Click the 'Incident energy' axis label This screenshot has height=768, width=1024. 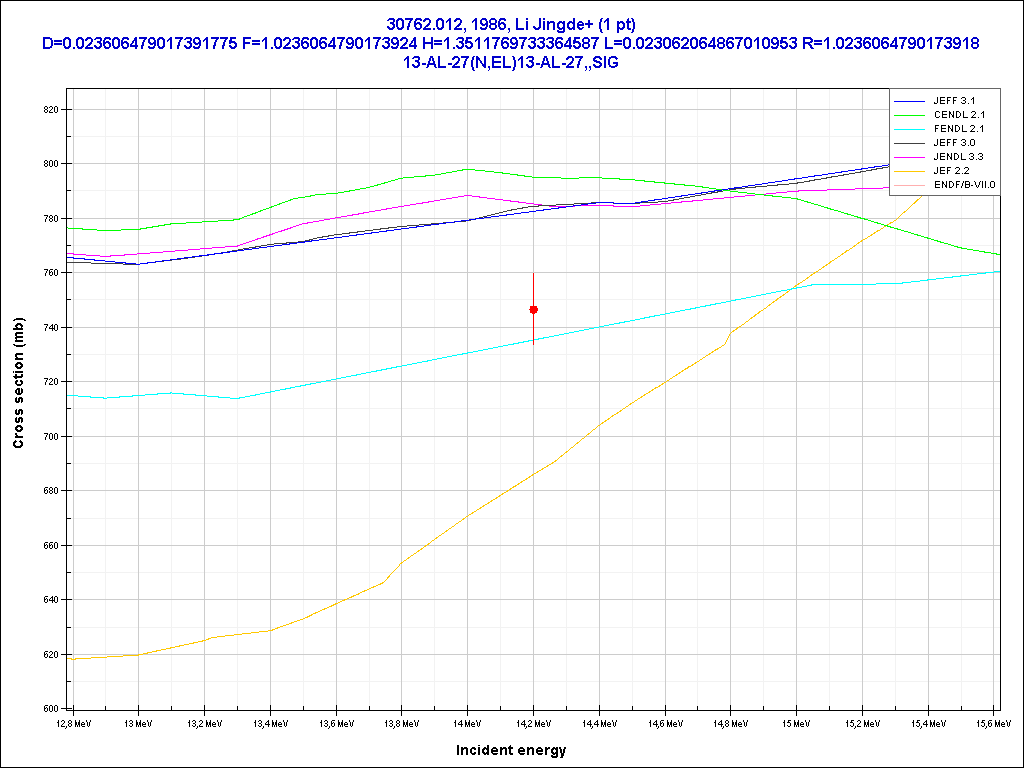tap(511, 750)
